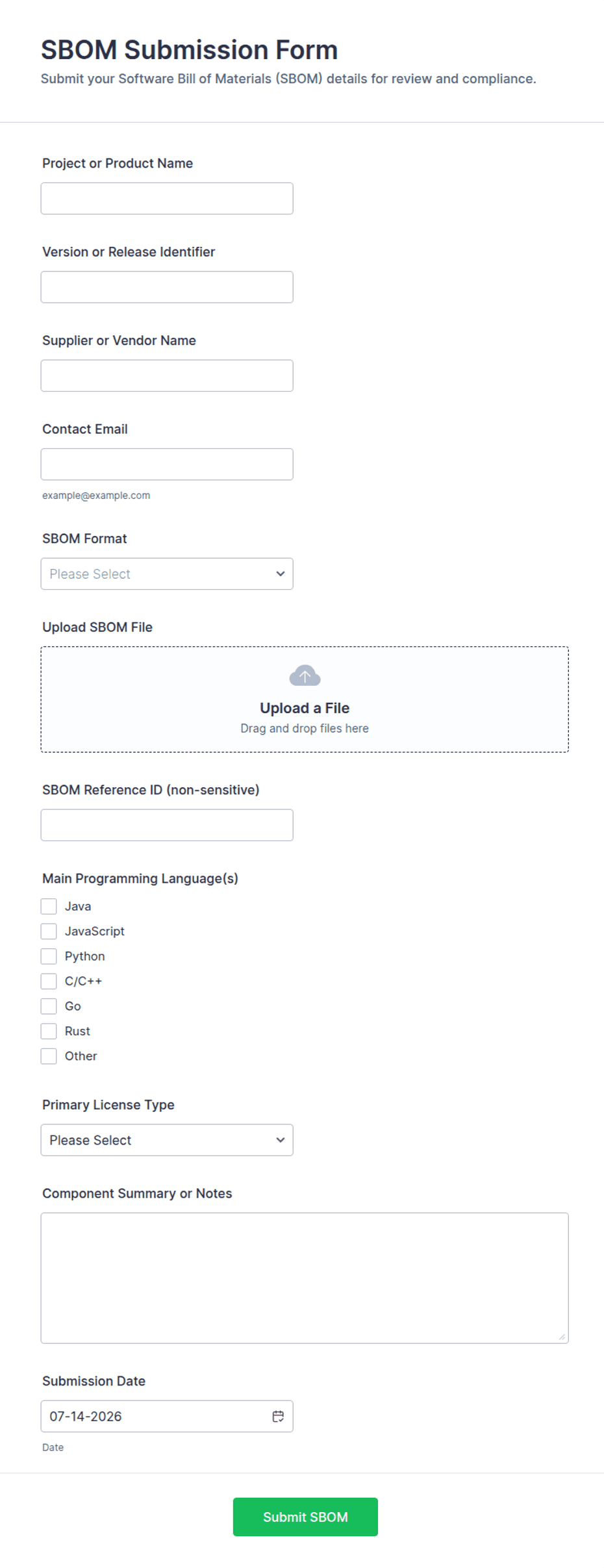Open the SBOM Format Please Select dropdown
The image size is (604, 1568).
click(x=167, y=574)
